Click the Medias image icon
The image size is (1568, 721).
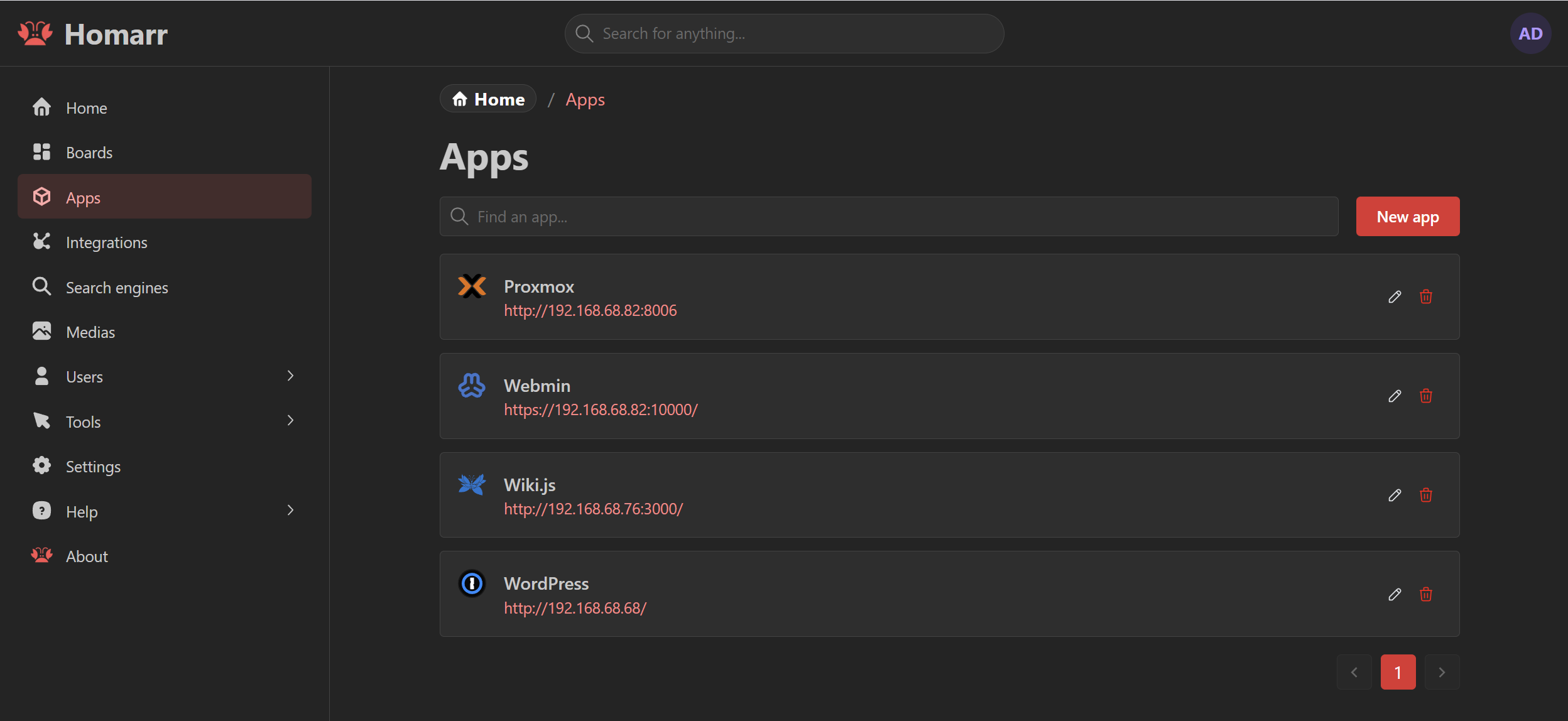41,331
